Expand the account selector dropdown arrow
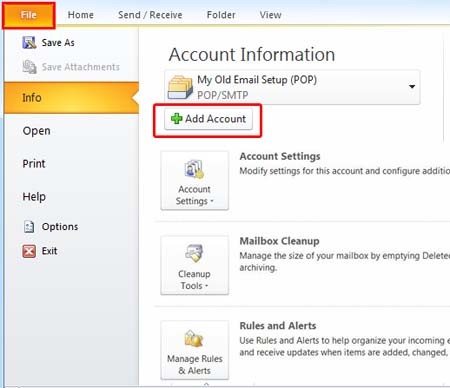 [412, 87]
